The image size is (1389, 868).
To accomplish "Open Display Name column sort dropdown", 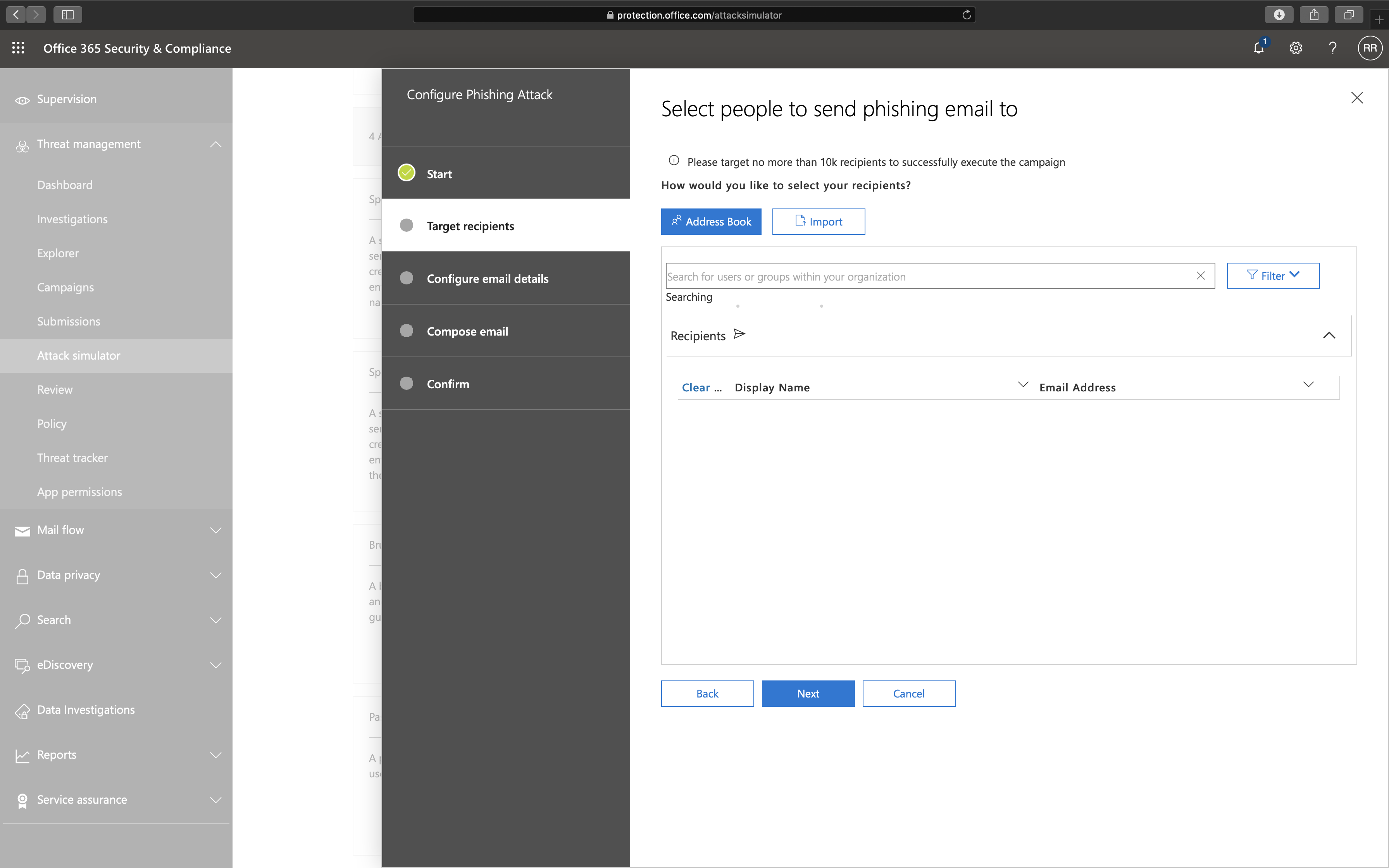I will (1022, 385).
